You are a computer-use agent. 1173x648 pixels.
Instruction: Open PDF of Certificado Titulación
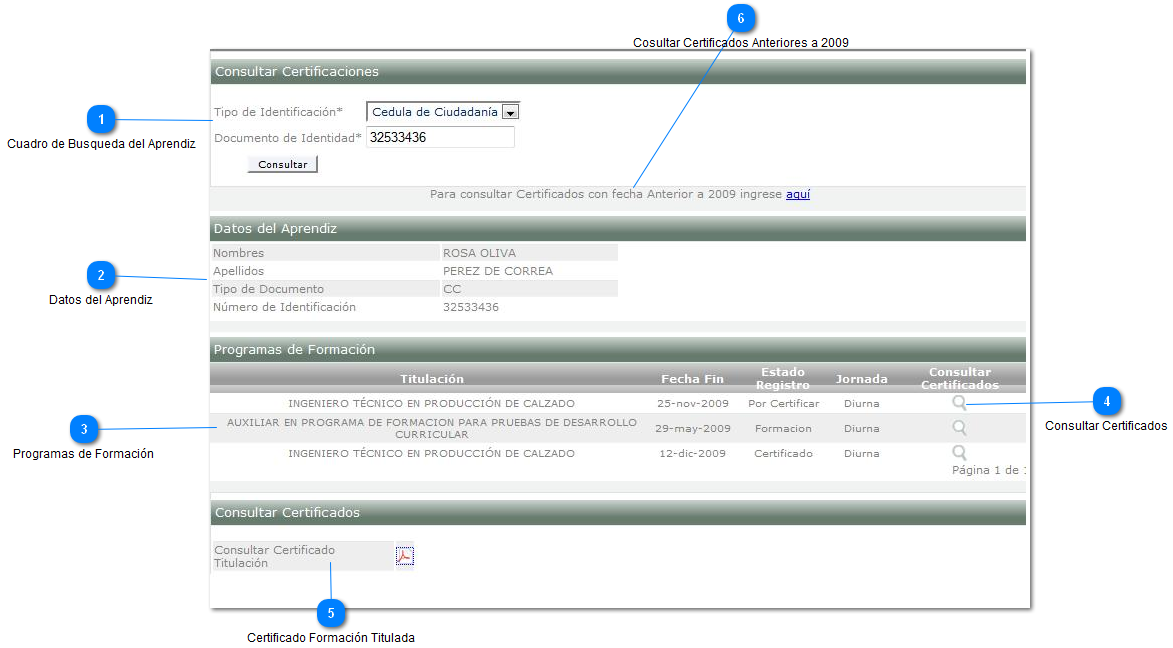(404, 555)
